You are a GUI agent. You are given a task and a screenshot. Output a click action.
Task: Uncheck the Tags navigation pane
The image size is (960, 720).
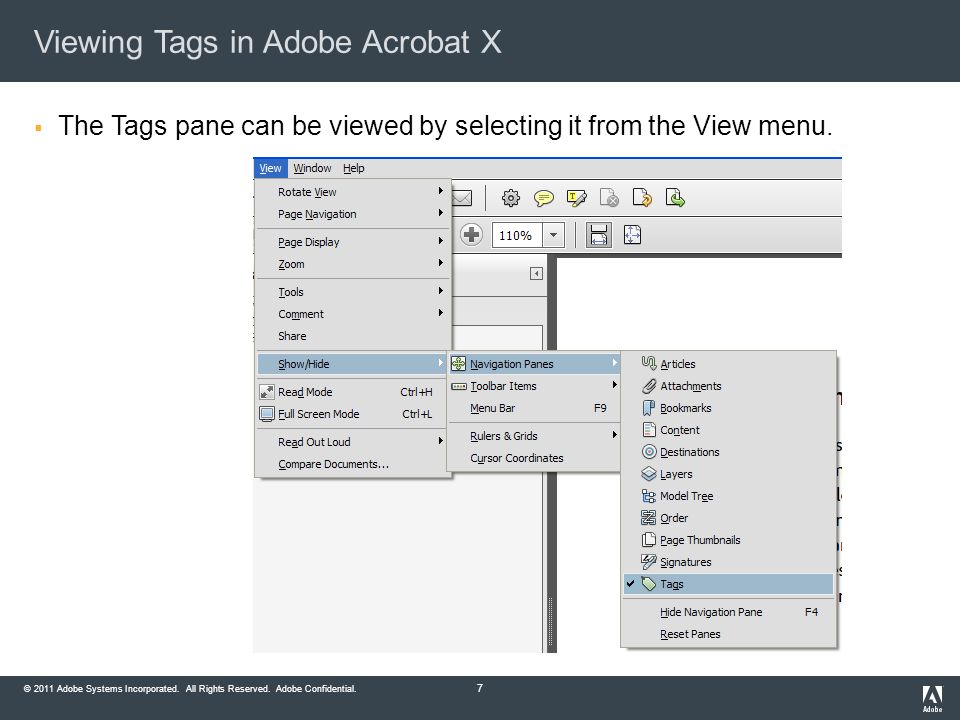point(729,584)
